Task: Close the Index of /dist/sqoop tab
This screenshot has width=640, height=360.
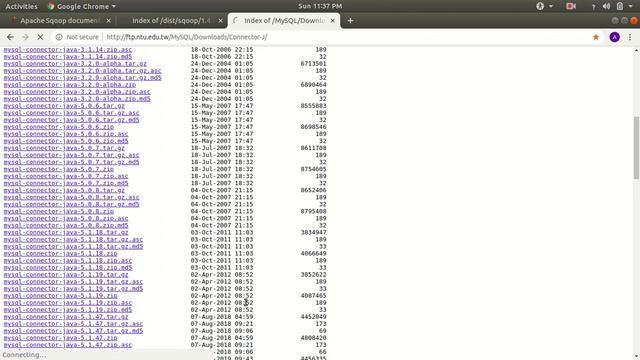Action: pyautogui.click(x=220, y=20)
